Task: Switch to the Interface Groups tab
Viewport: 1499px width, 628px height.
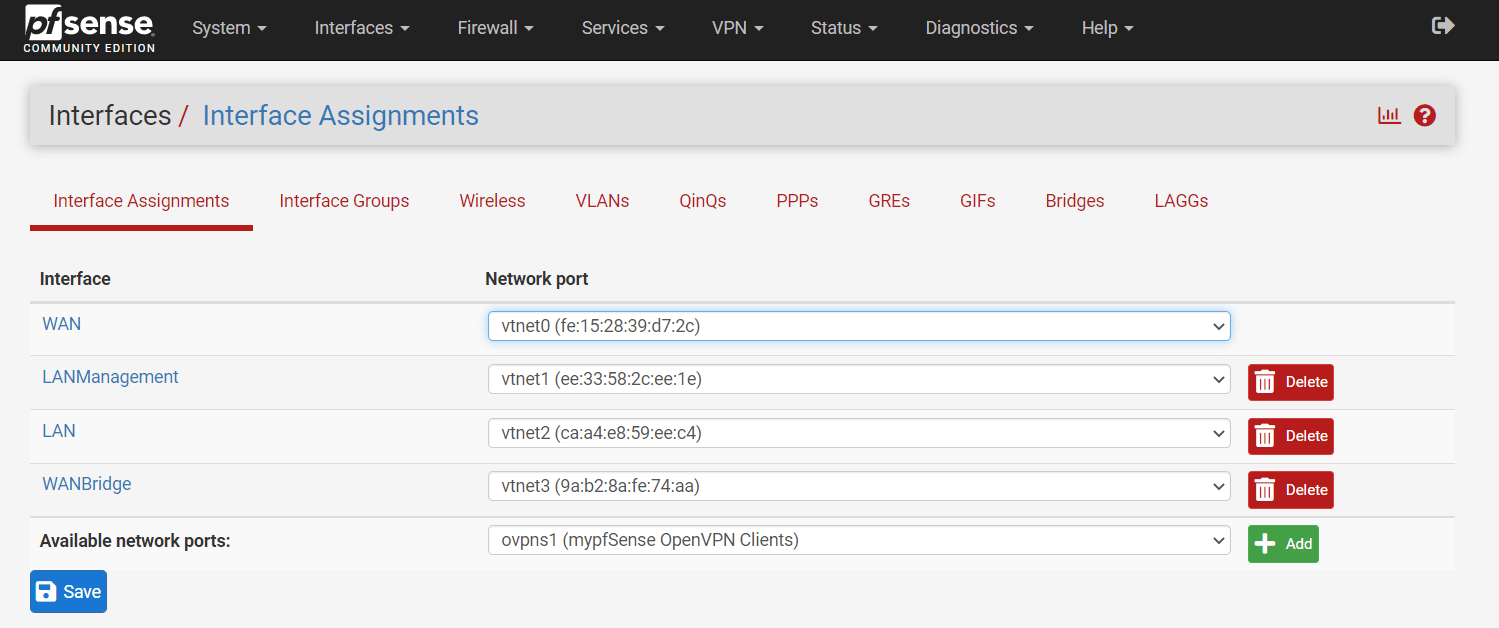Action: tap(344, 201)
